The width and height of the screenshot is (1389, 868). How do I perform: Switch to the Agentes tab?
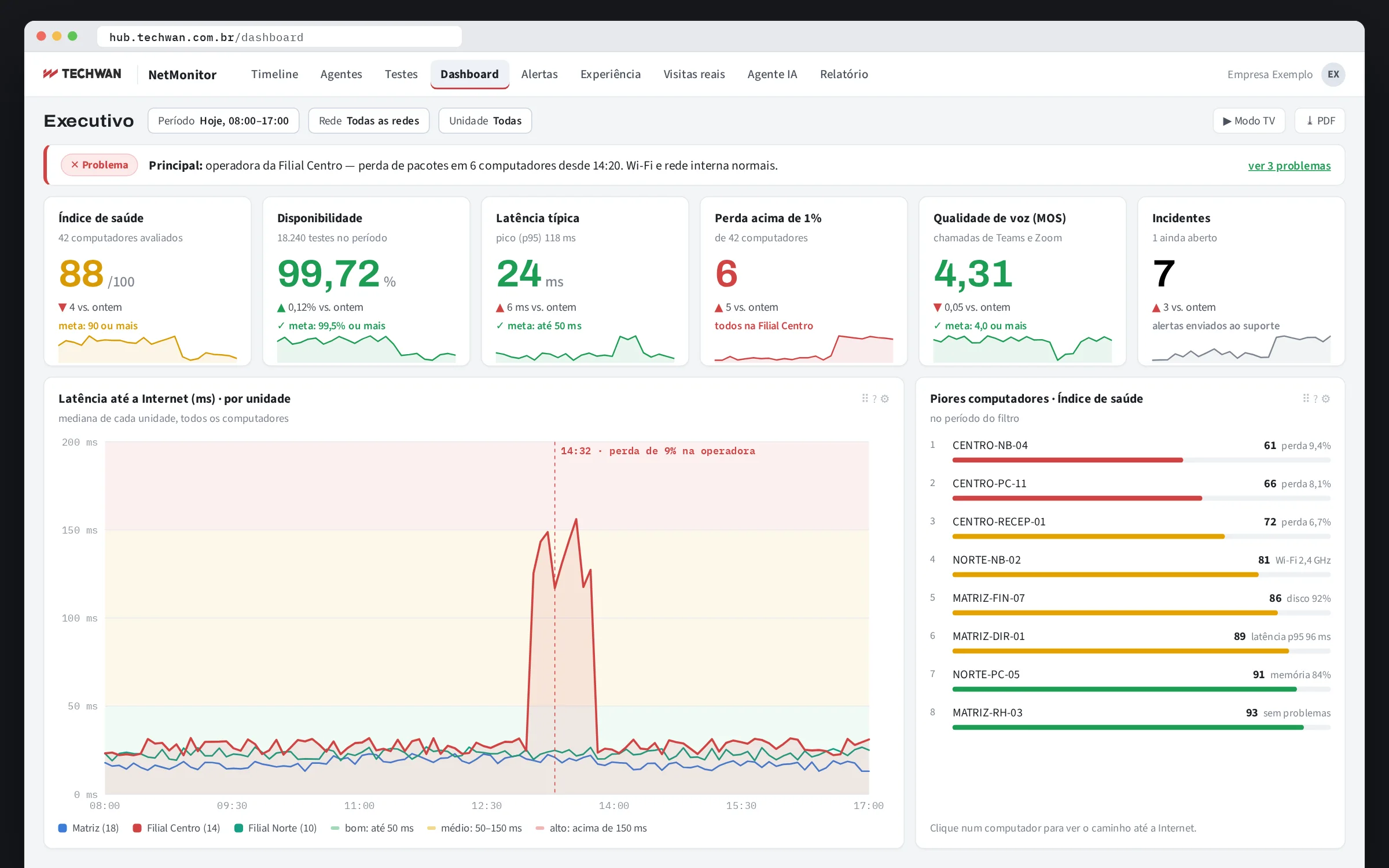(x=341, y=74)
